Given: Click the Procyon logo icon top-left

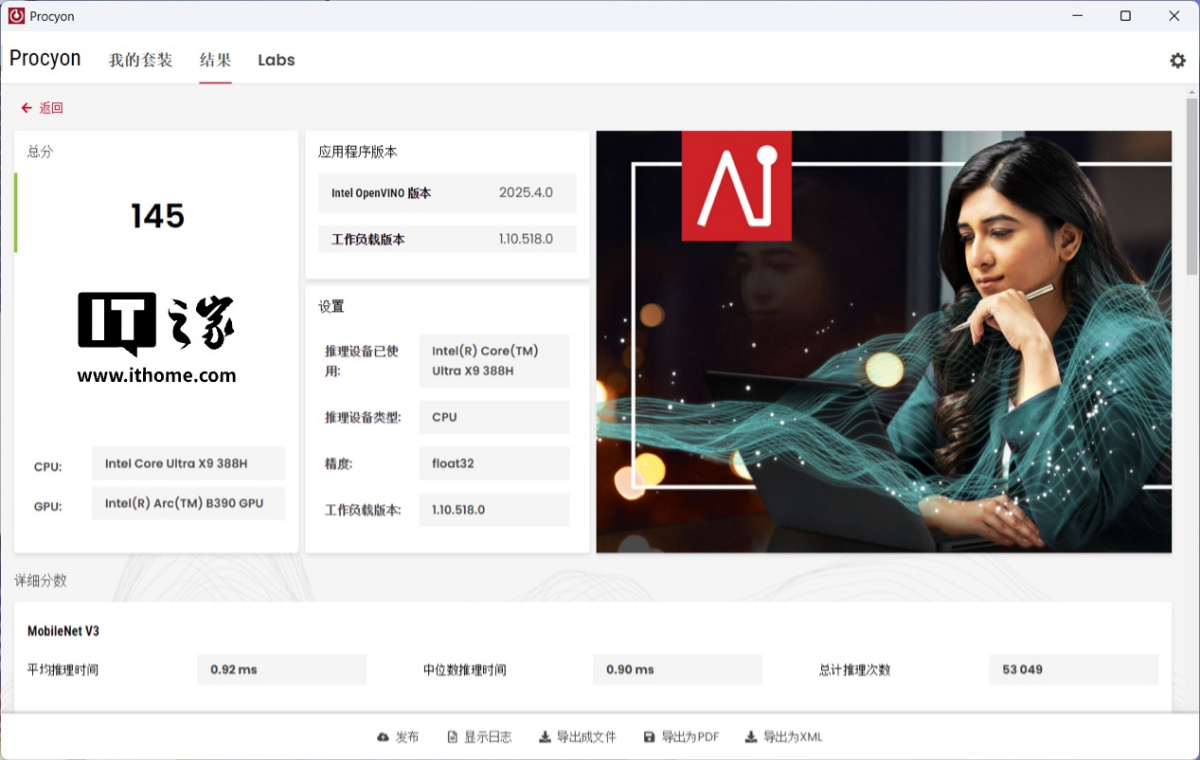Looking at the screenshot, I should point(14,16).
